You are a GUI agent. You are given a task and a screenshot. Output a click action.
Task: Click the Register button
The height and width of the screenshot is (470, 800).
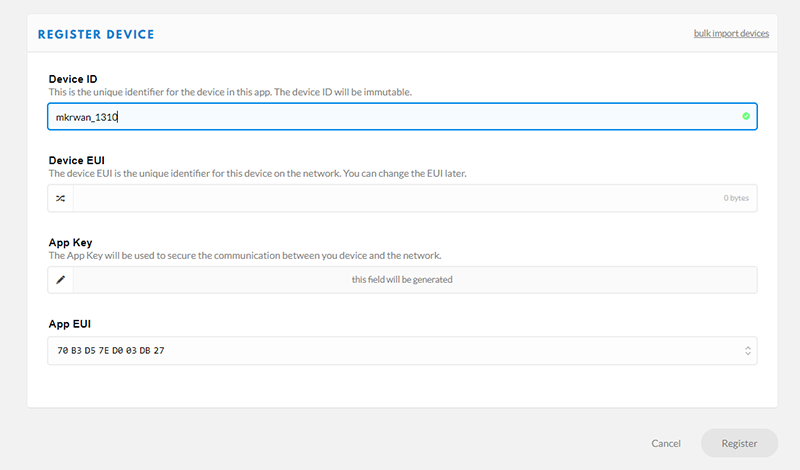coord(739,443)
